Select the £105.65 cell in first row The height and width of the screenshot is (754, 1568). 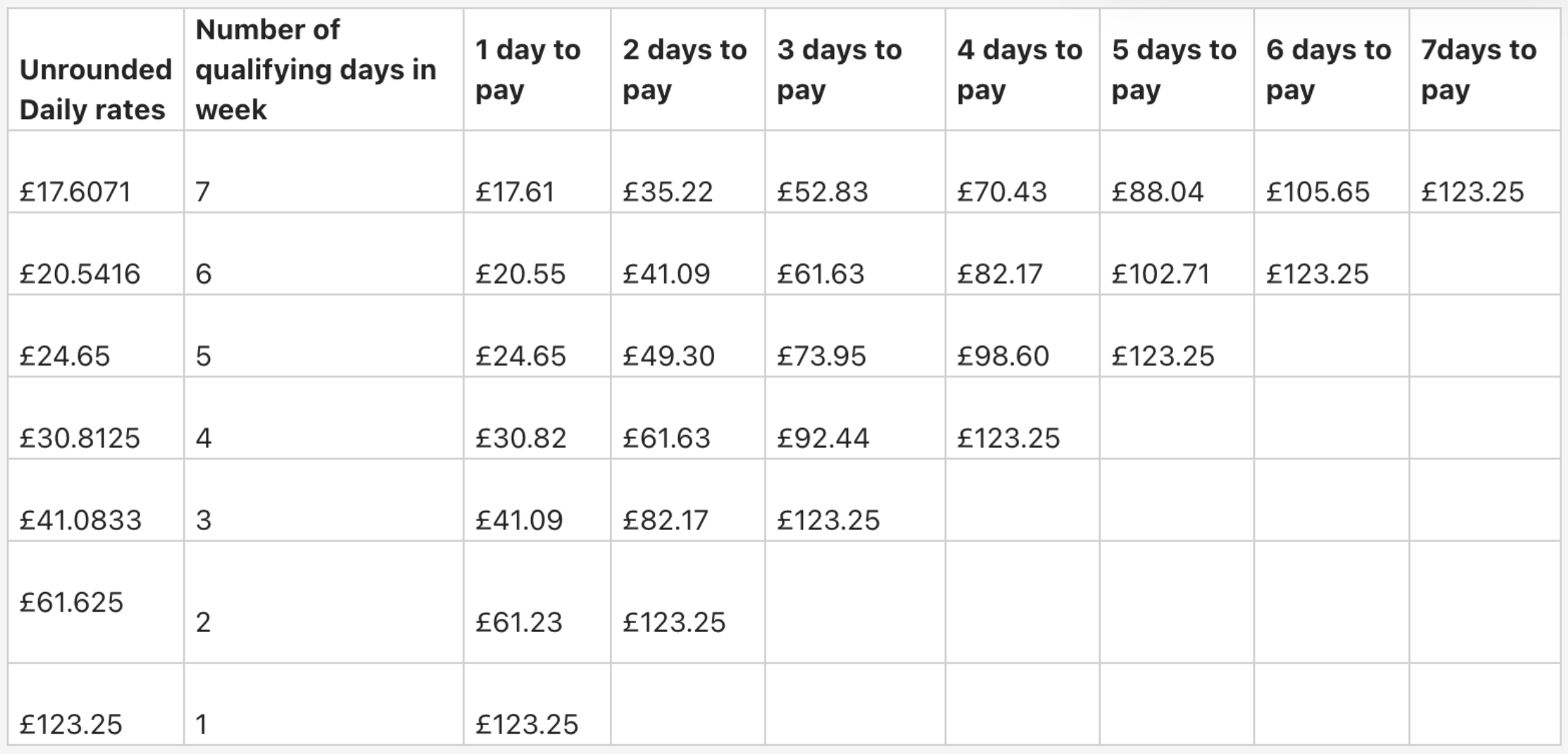pyautogui.click(x=1332, y=171)
